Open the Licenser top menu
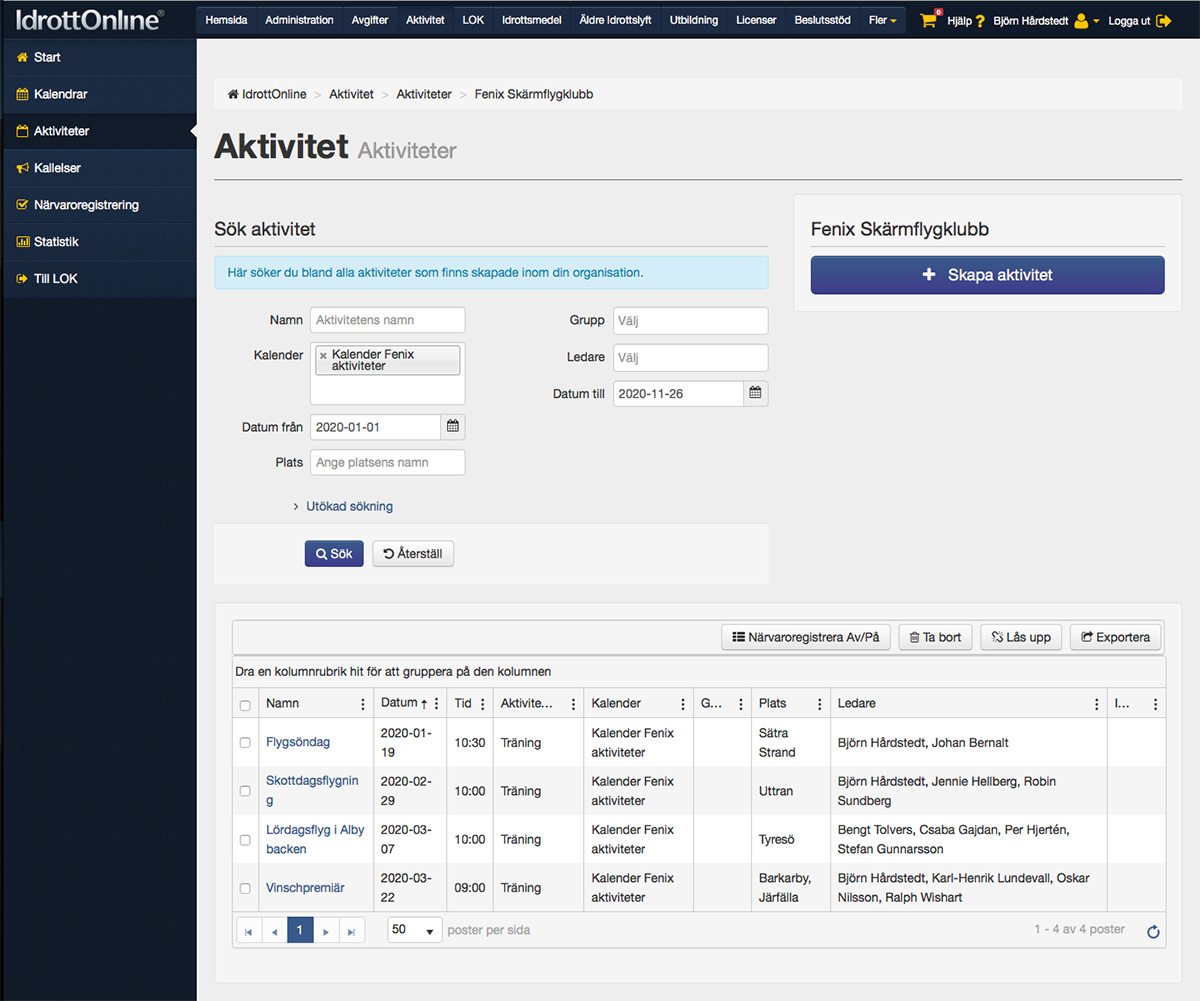This screenshot has width=1200, height=1001. click(756, 20)
